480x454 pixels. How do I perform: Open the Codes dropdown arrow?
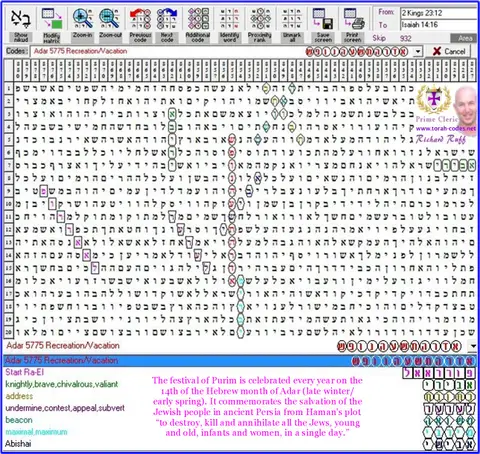coord(418,52)
